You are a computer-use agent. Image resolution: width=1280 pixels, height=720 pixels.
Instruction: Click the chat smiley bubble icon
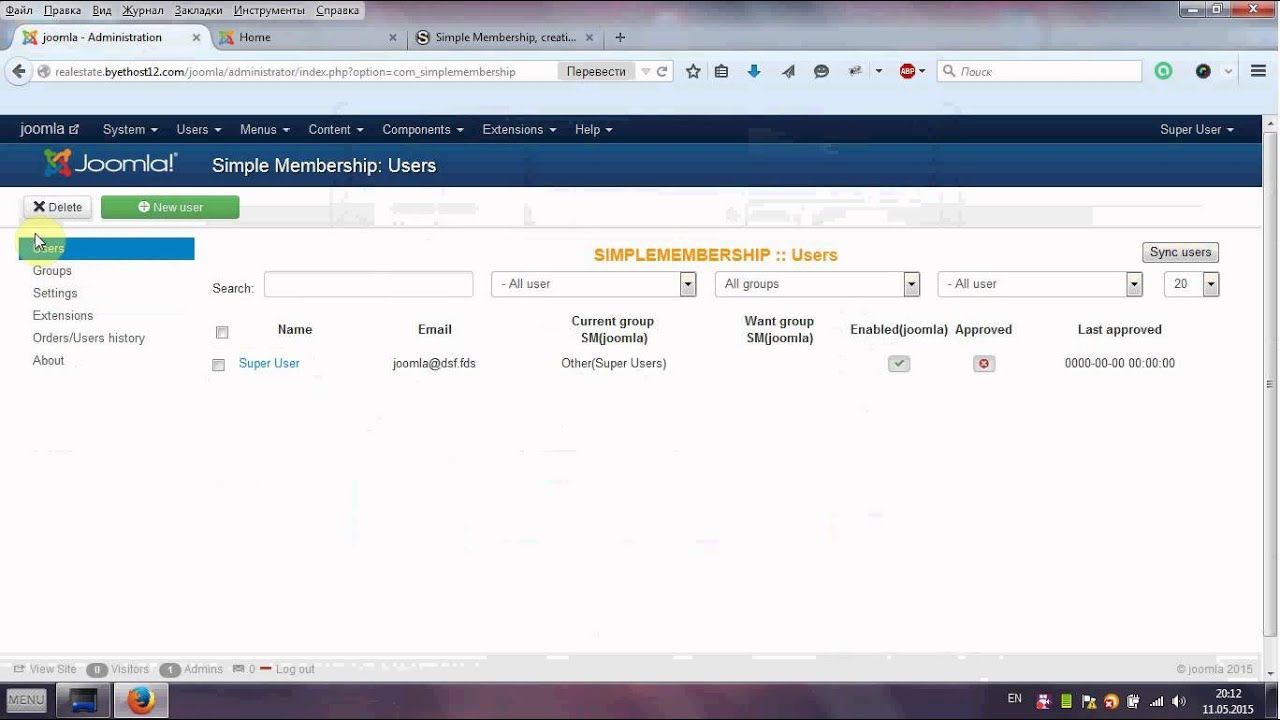[x=821, y=71]
